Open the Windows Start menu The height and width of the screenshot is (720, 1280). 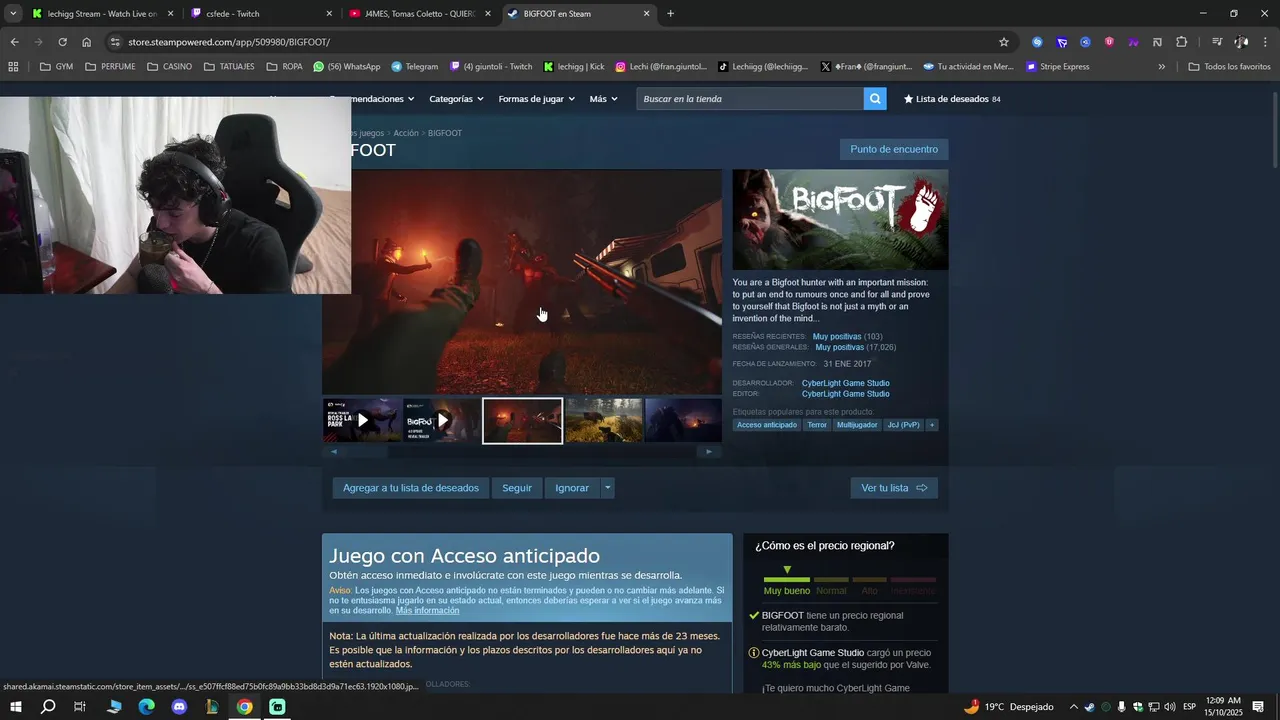click(16, 707)
